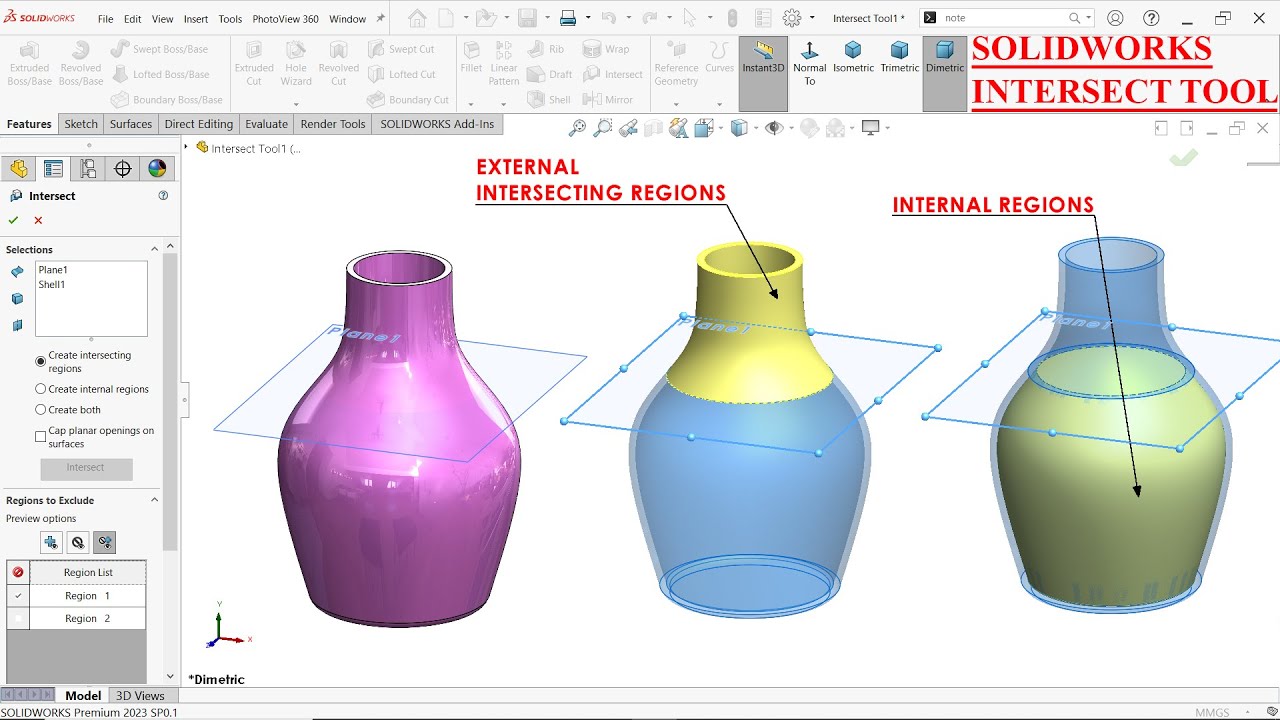Click the Dynamic Annotation Views icon
1280x720 pixels.
point(679,128)
